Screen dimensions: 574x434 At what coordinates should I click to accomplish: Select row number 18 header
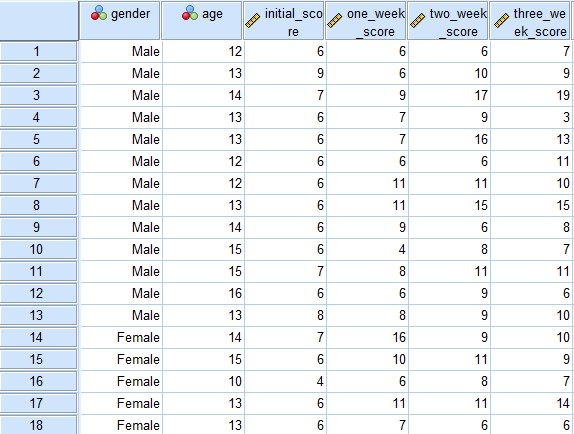click(x=38, y=425)
